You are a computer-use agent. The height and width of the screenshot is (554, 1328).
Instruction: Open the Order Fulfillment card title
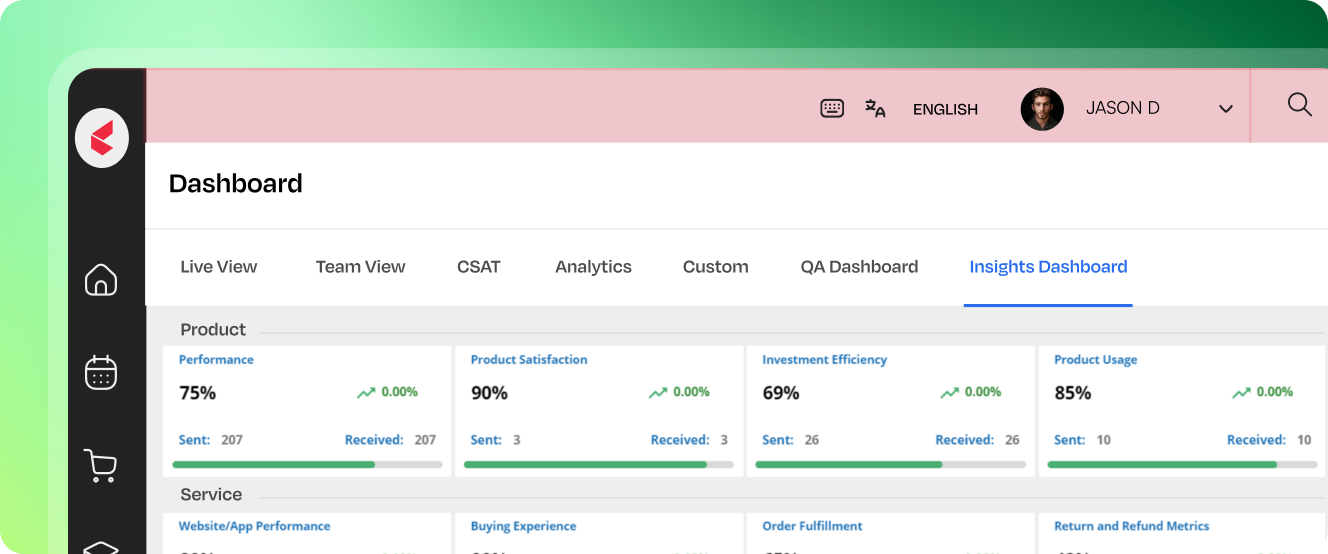pyautogui.click(x=812, y=526)
